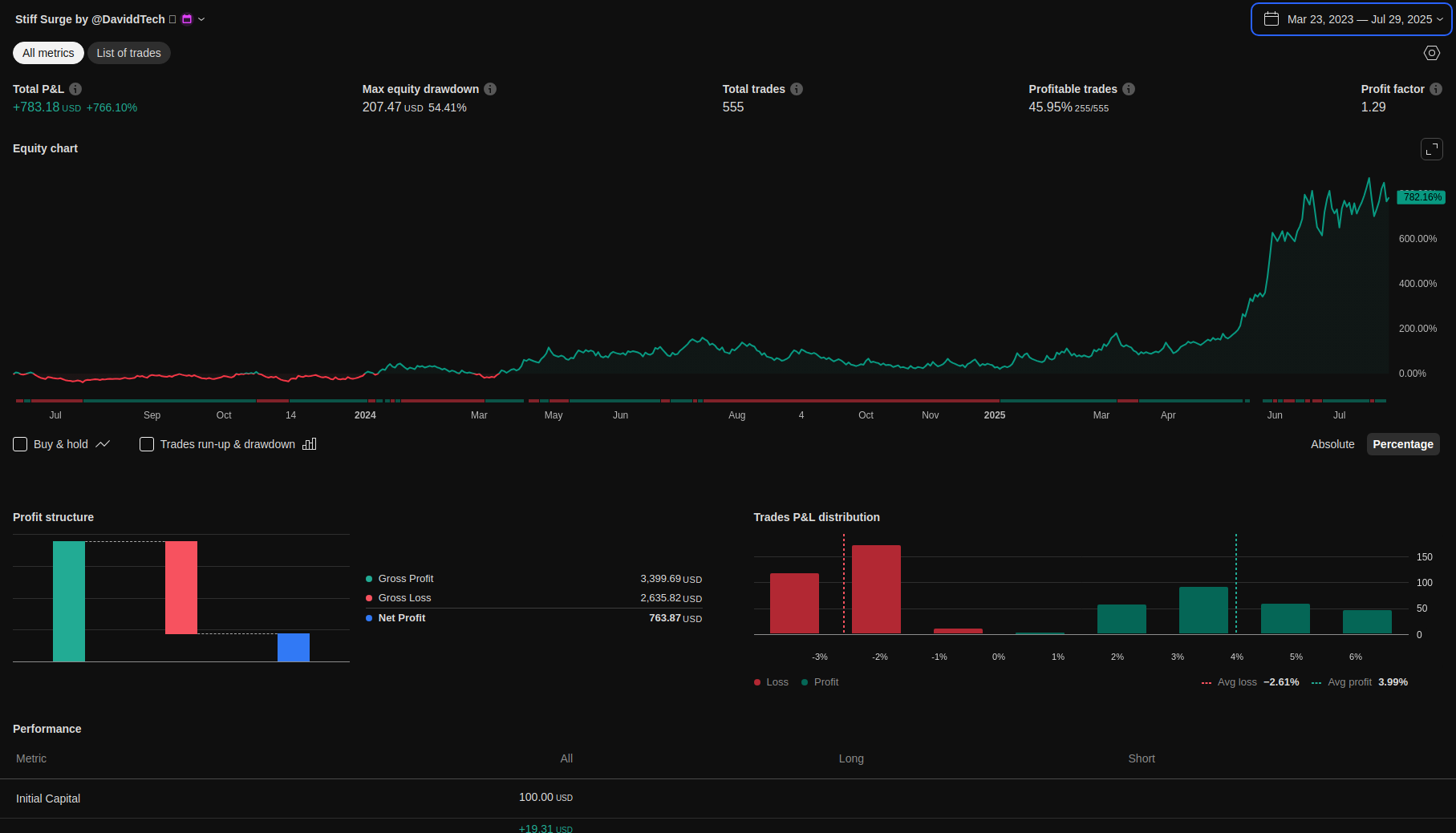The width and height of the screenshot is (1456, 833).
Task: Open strategy report settings hexagon icon
Action: coord(1432,53)
